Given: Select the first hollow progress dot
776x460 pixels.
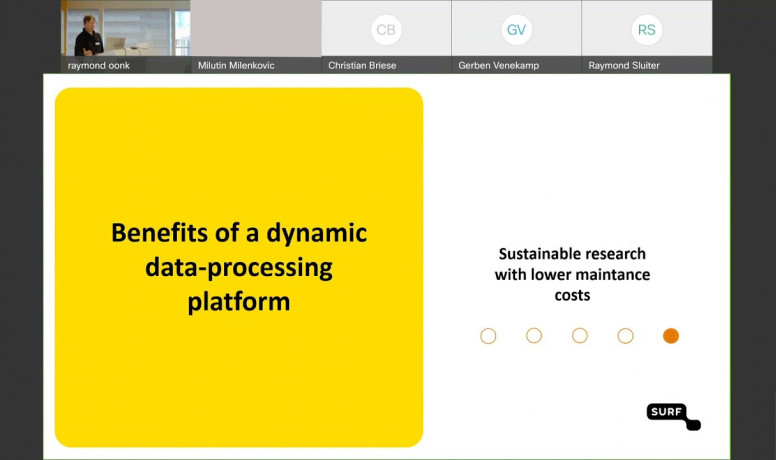Looking at the screenshot, I should coord(488,336).
